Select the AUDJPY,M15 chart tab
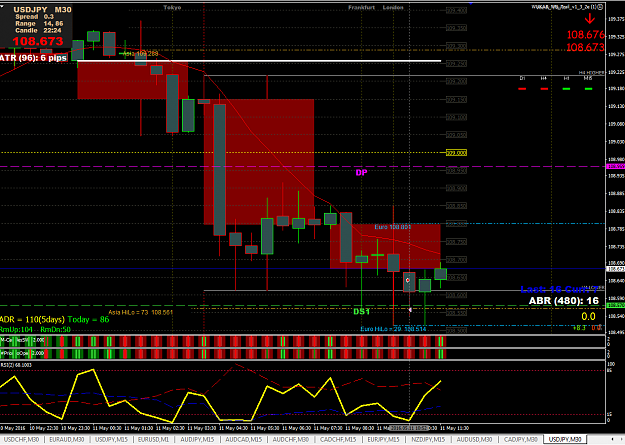 click(197, 439)
